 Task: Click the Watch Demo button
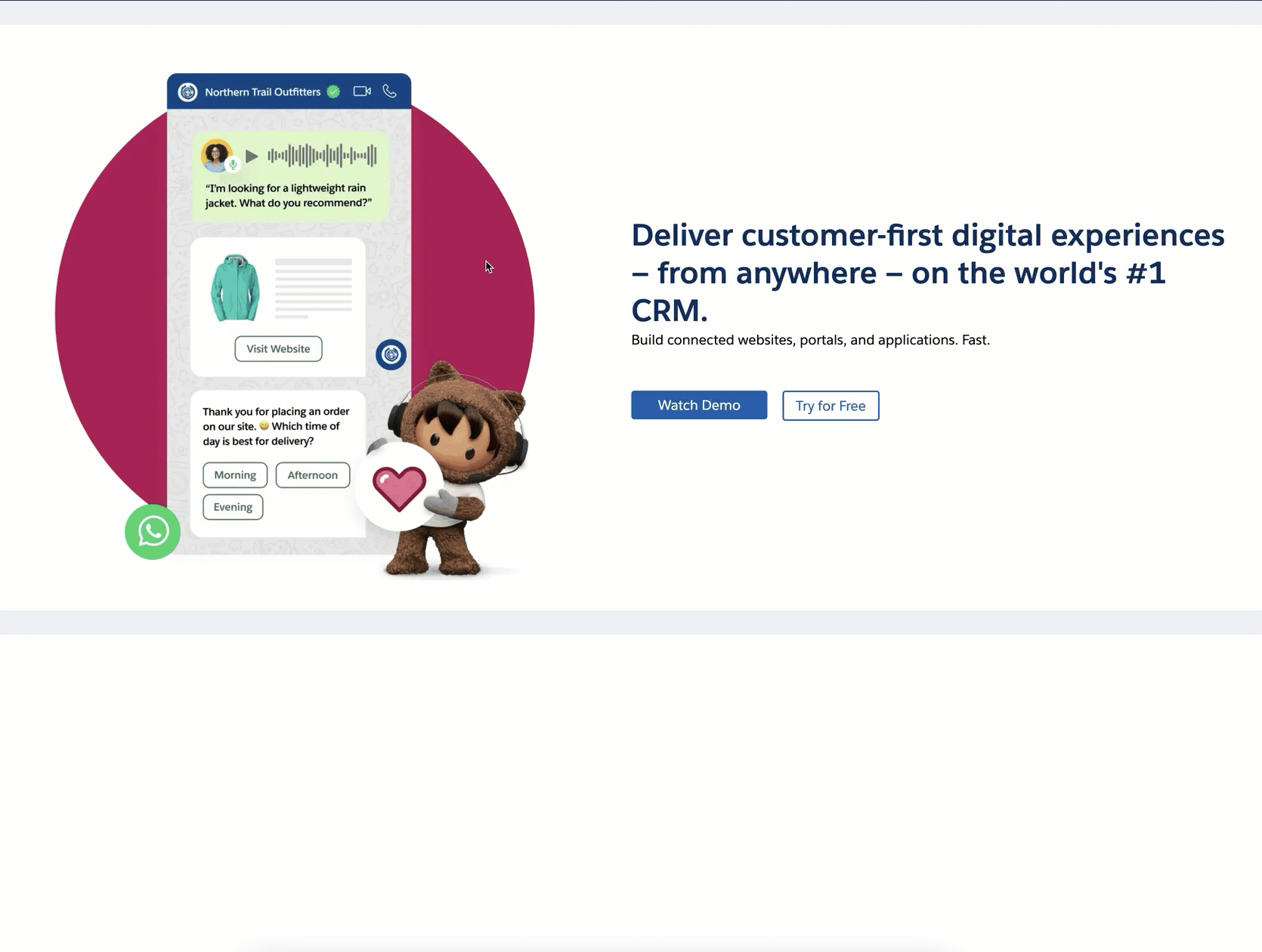[x=699, y=405]
